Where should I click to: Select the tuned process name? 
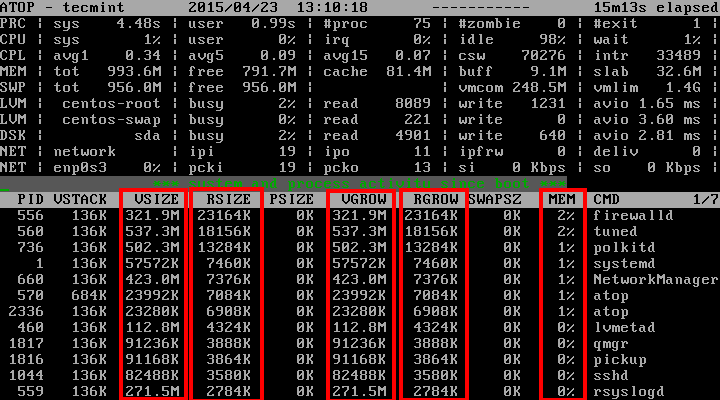pyautogui.click(x=614, y=230)
